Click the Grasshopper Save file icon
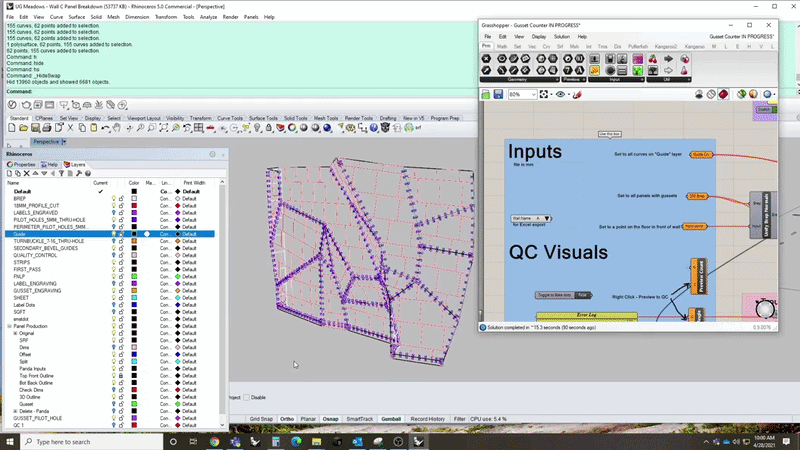Screen dimensions: 800x450 pyautogui.click(x=498, y=94)
